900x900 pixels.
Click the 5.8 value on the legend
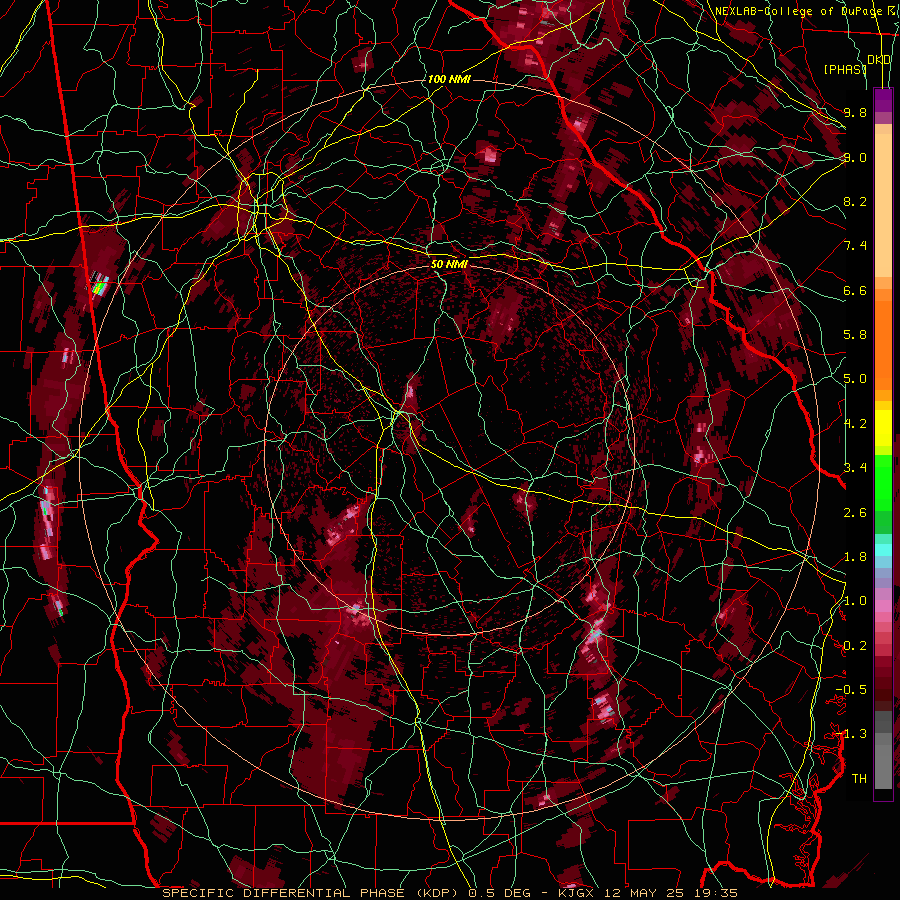point(855,335)
